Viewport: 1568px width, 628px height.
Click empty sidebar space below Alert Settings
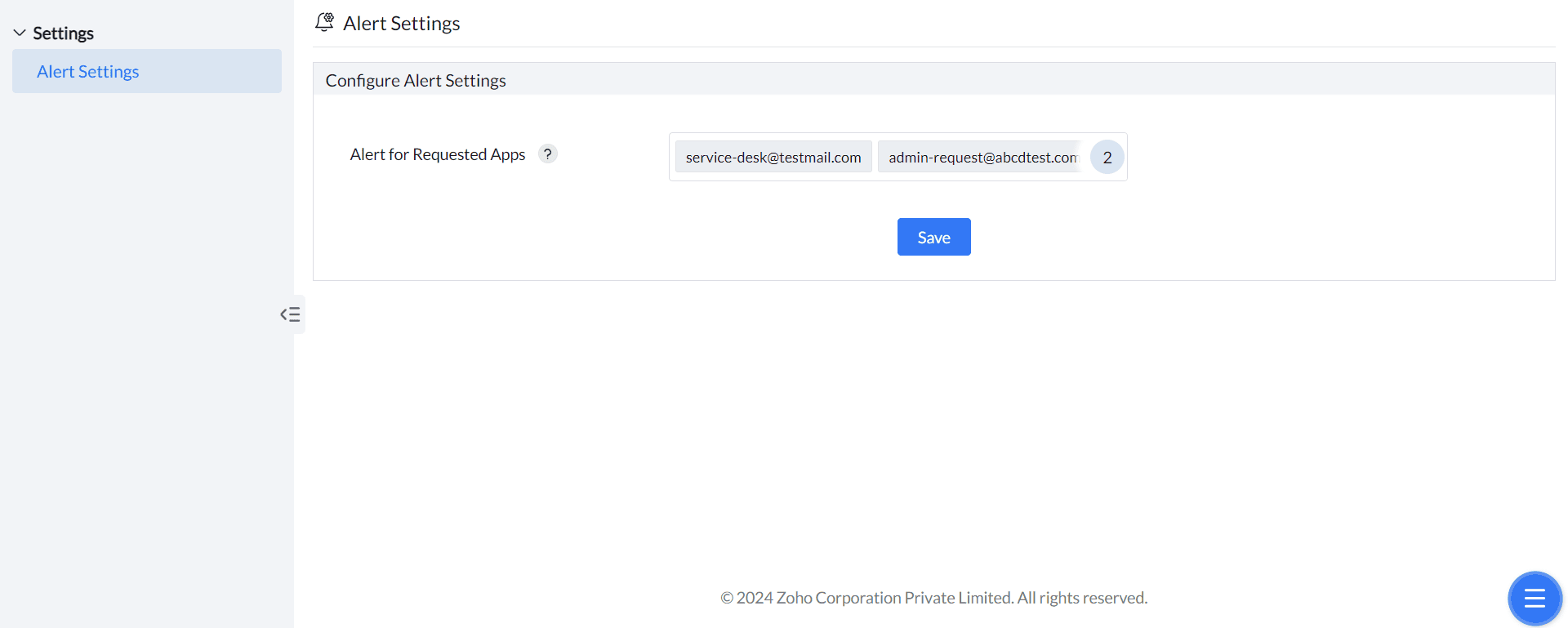click(147, 327)
